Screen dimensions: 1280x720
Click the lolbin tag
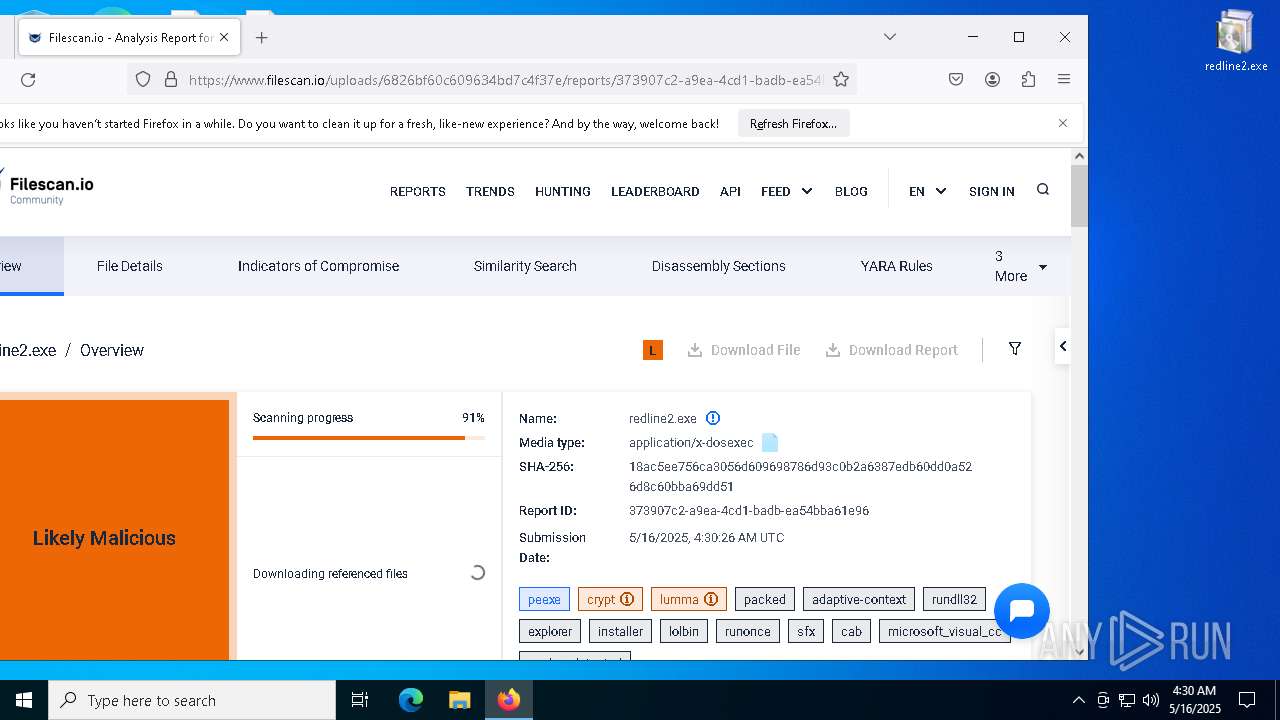point(684,632)
